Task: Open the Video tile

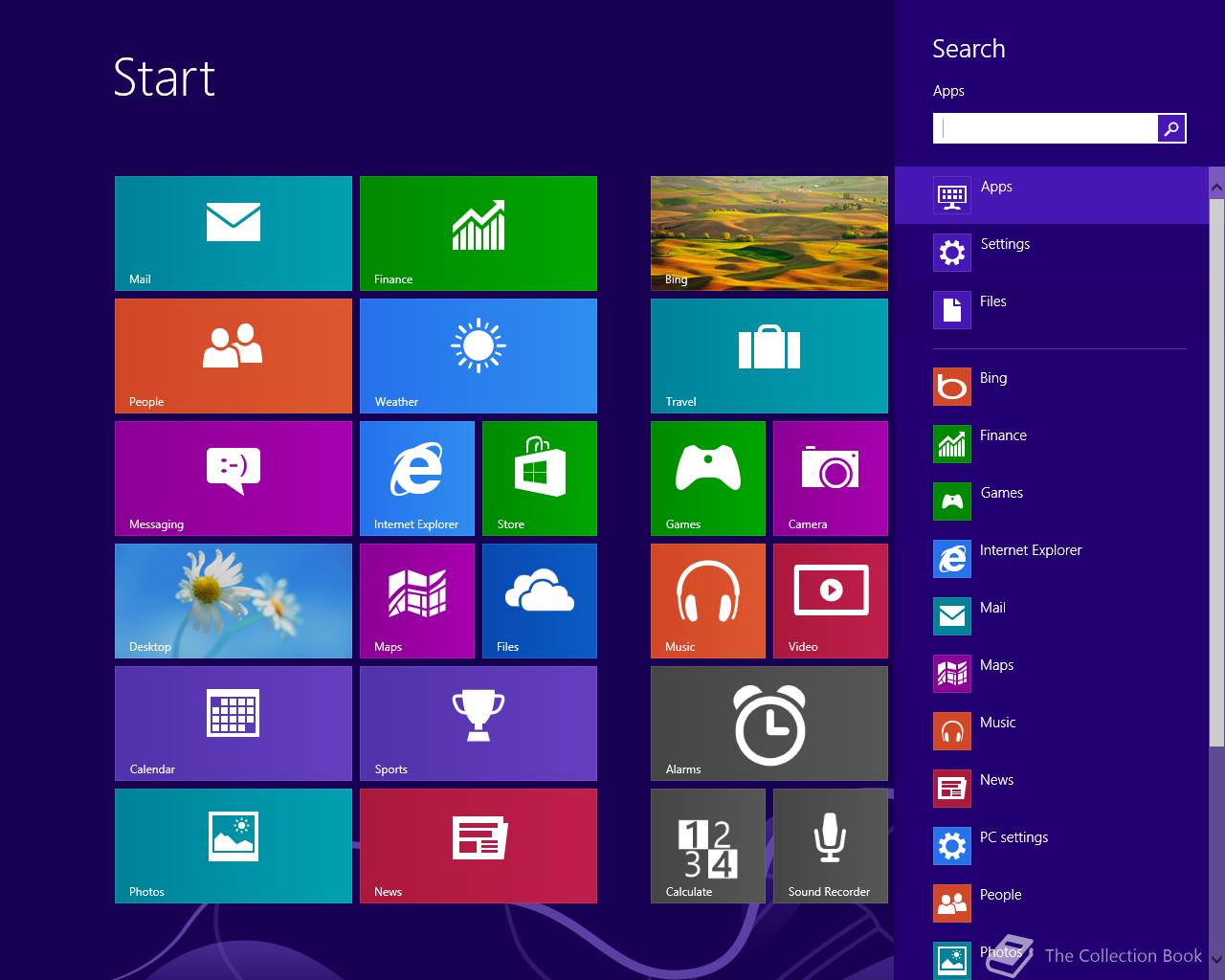Action: (x=831, y=601)
